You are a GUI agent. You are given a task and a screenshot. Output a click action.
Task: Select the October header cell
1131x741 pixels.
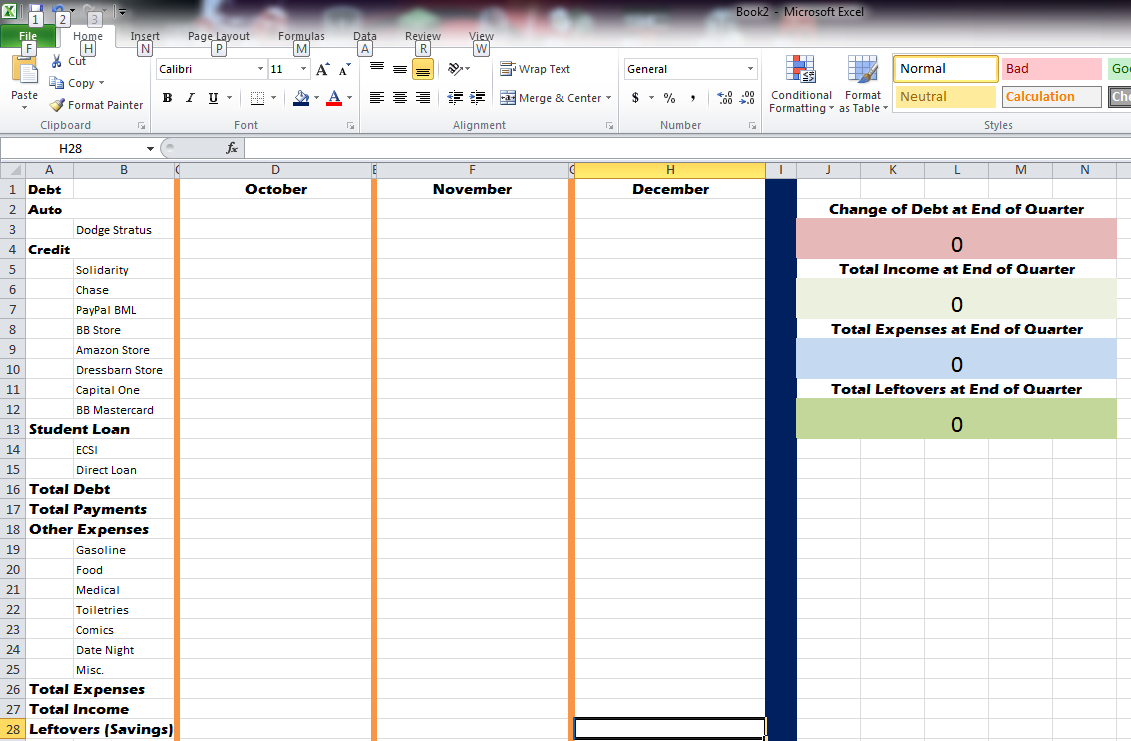tap(276, 189)
